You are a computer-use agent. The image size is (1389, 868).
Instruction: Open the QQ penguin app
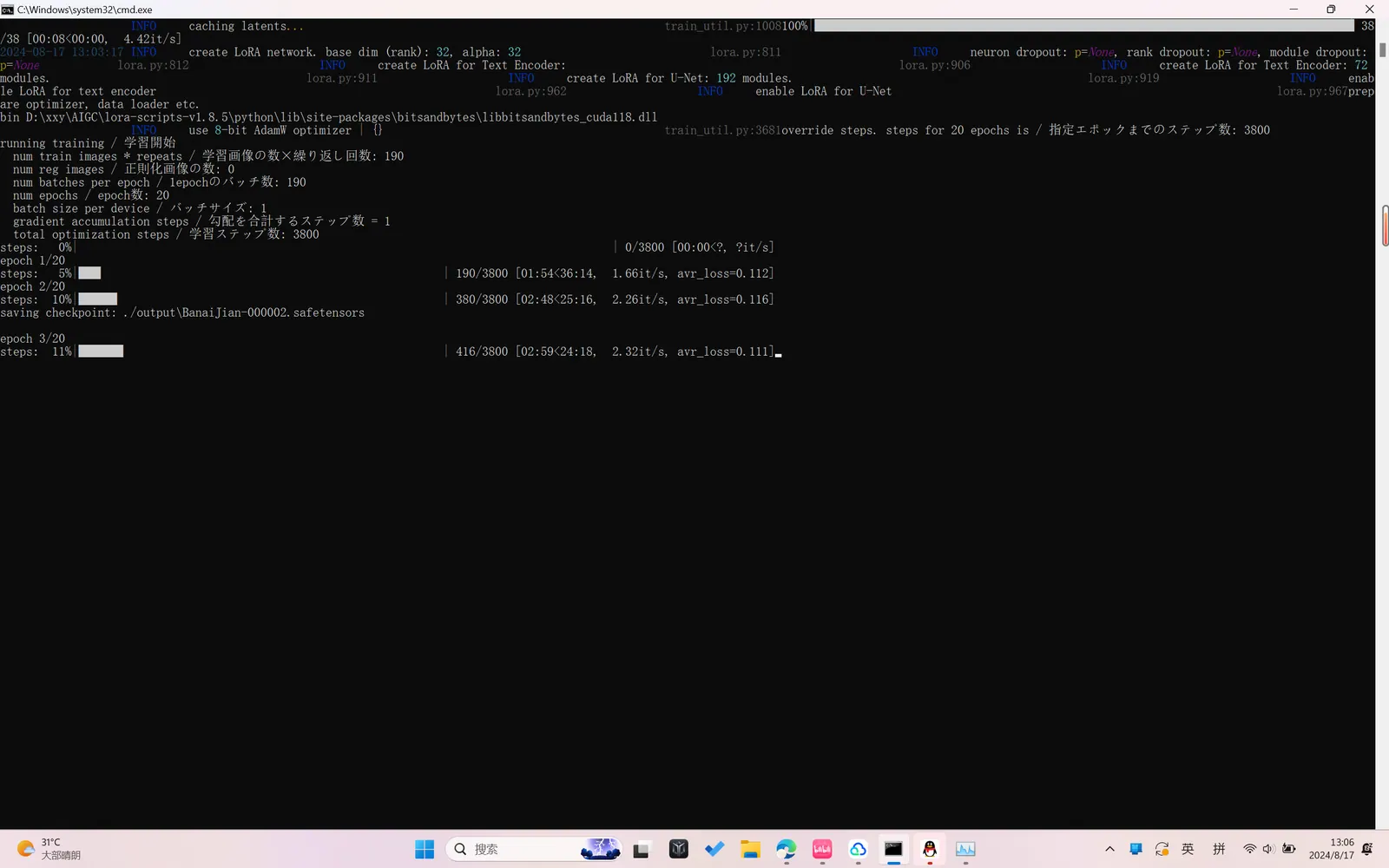click(x=930, y=849)
